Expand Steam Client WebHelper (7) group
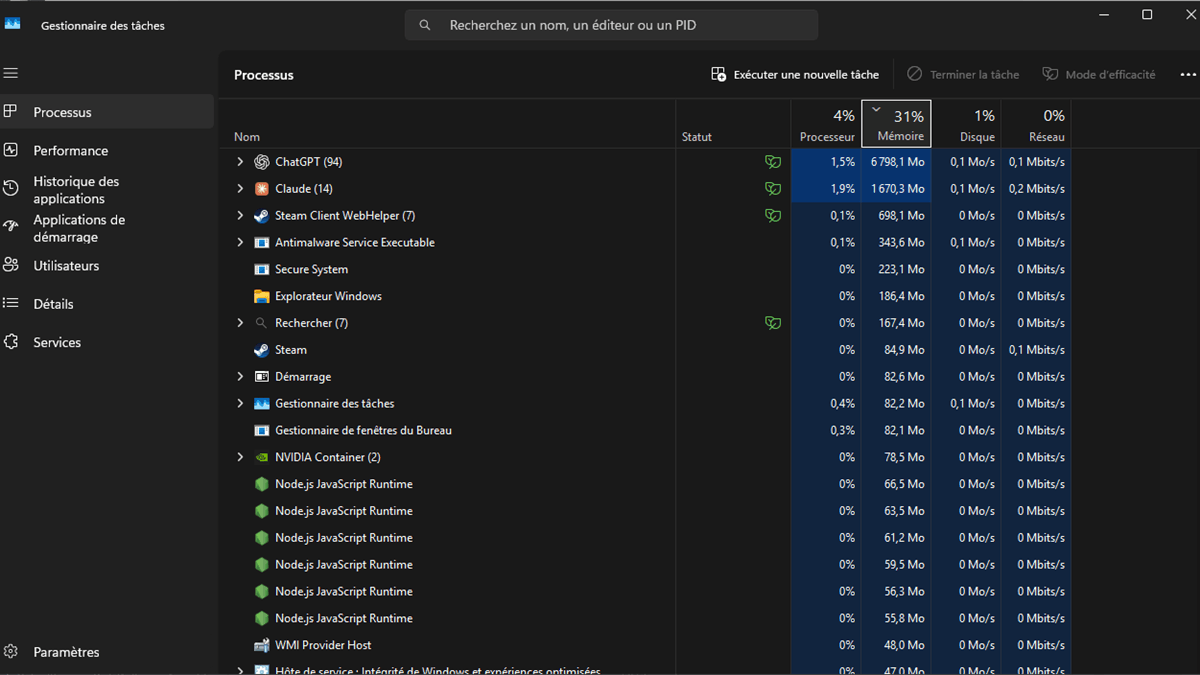Viewport: 1200px width, 675px height. click(x=240, y=216)
